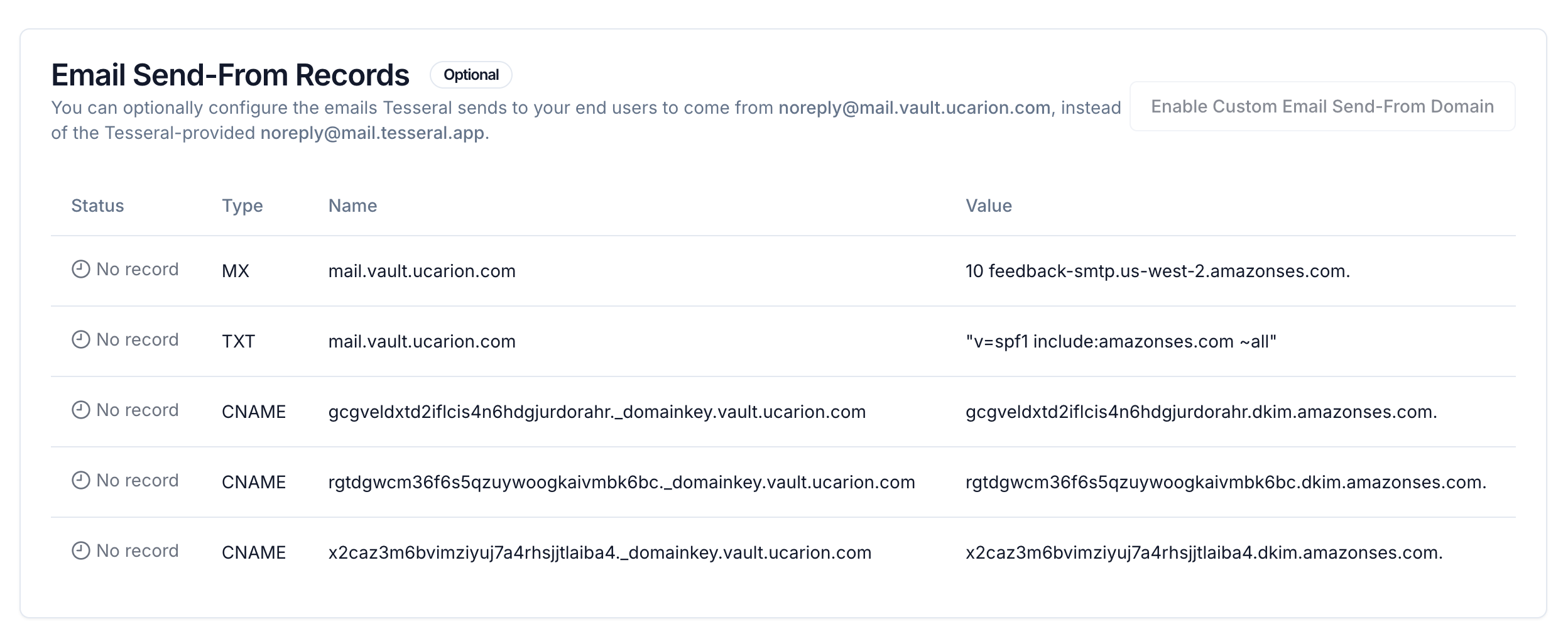Click the x2caz3m6 domainkey CNAME name
This screenshot has height=641, width=1568.
(x=600, y=552)
